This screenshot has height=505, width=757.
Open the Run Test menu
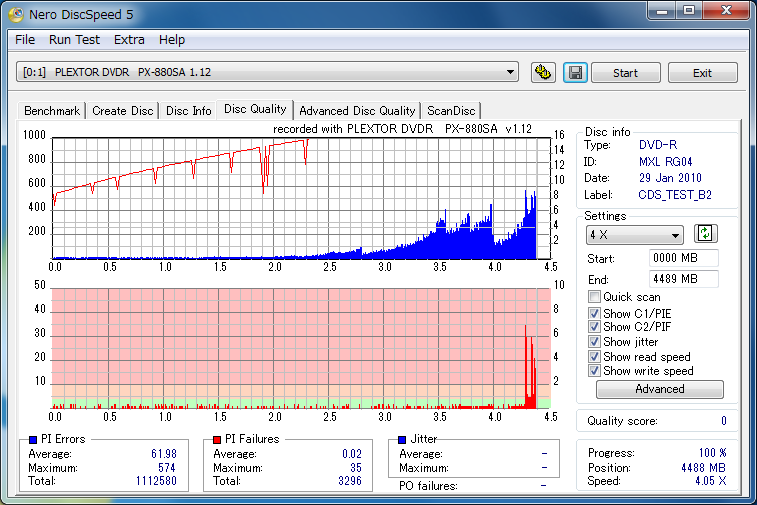point(74,40)
